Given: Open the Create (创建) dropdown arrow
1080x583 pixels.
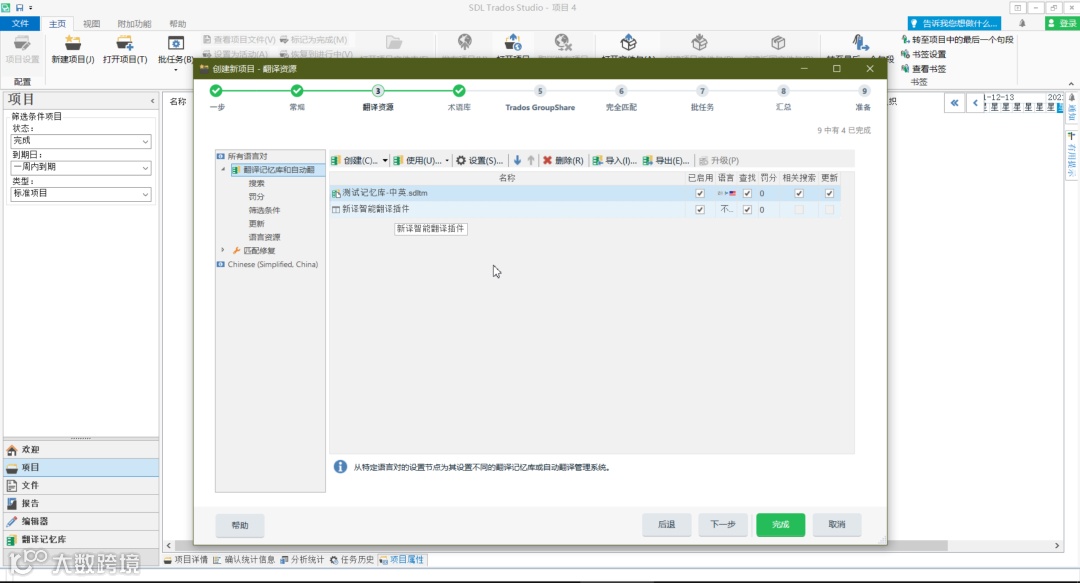Looking at the screenshot, I should pyautogui.click(x=384, y=161).
